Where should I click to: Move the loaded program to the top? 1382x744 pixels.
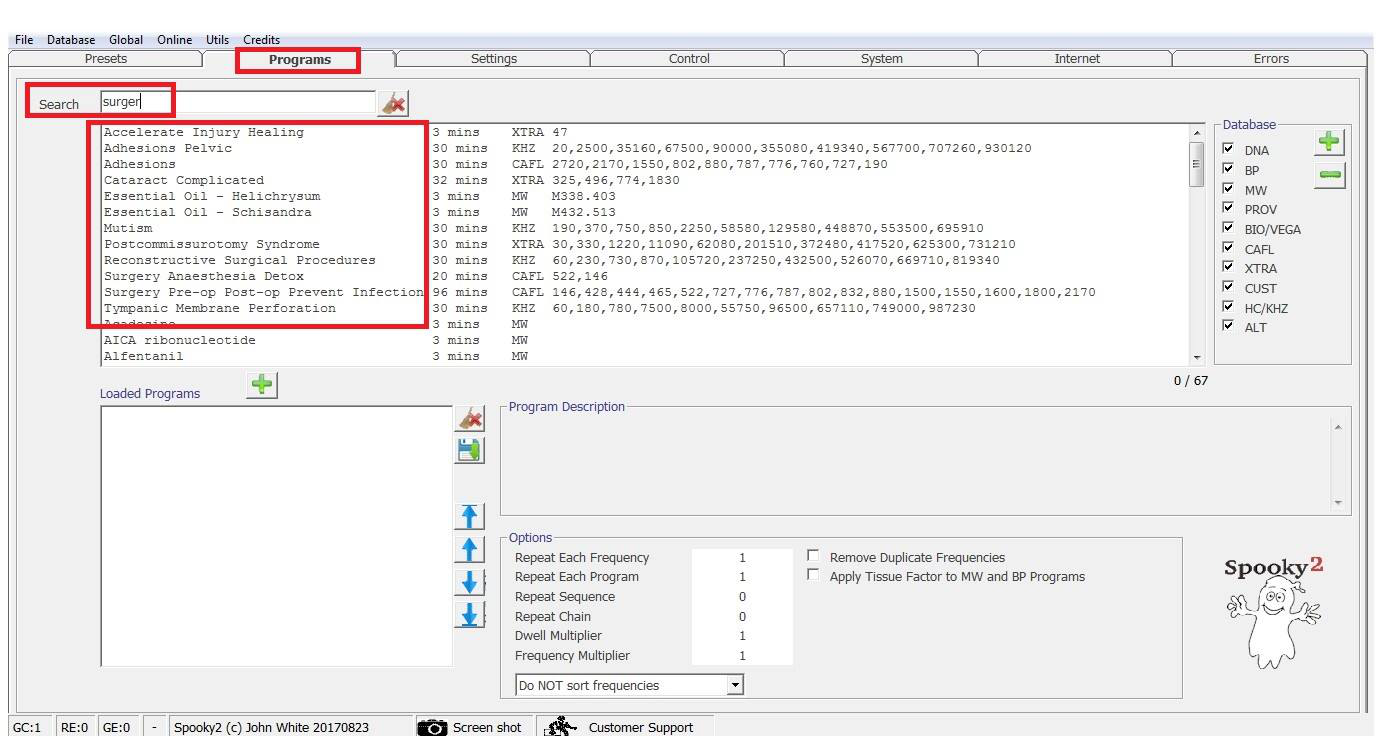469,516
